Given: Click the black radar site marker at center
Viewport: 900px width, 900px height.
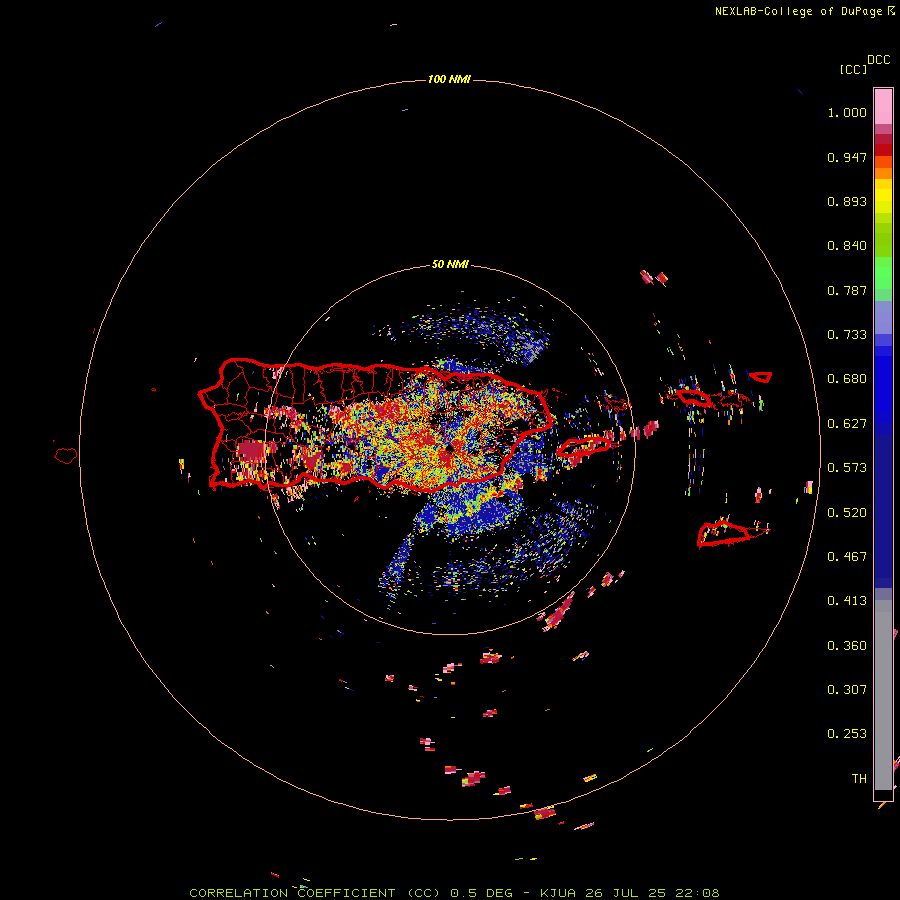Looking at the screenshot, I should pos(450,447).
